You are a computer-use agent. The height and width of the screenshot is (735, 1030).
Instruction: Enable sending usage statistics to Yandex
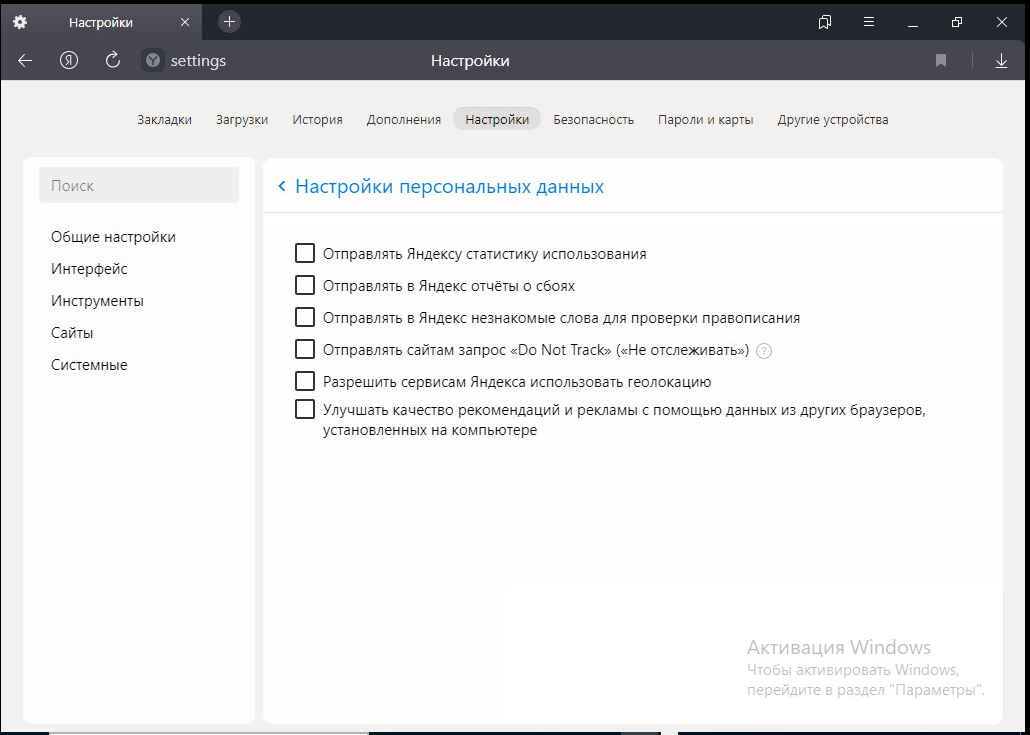[x=305, y=254]
